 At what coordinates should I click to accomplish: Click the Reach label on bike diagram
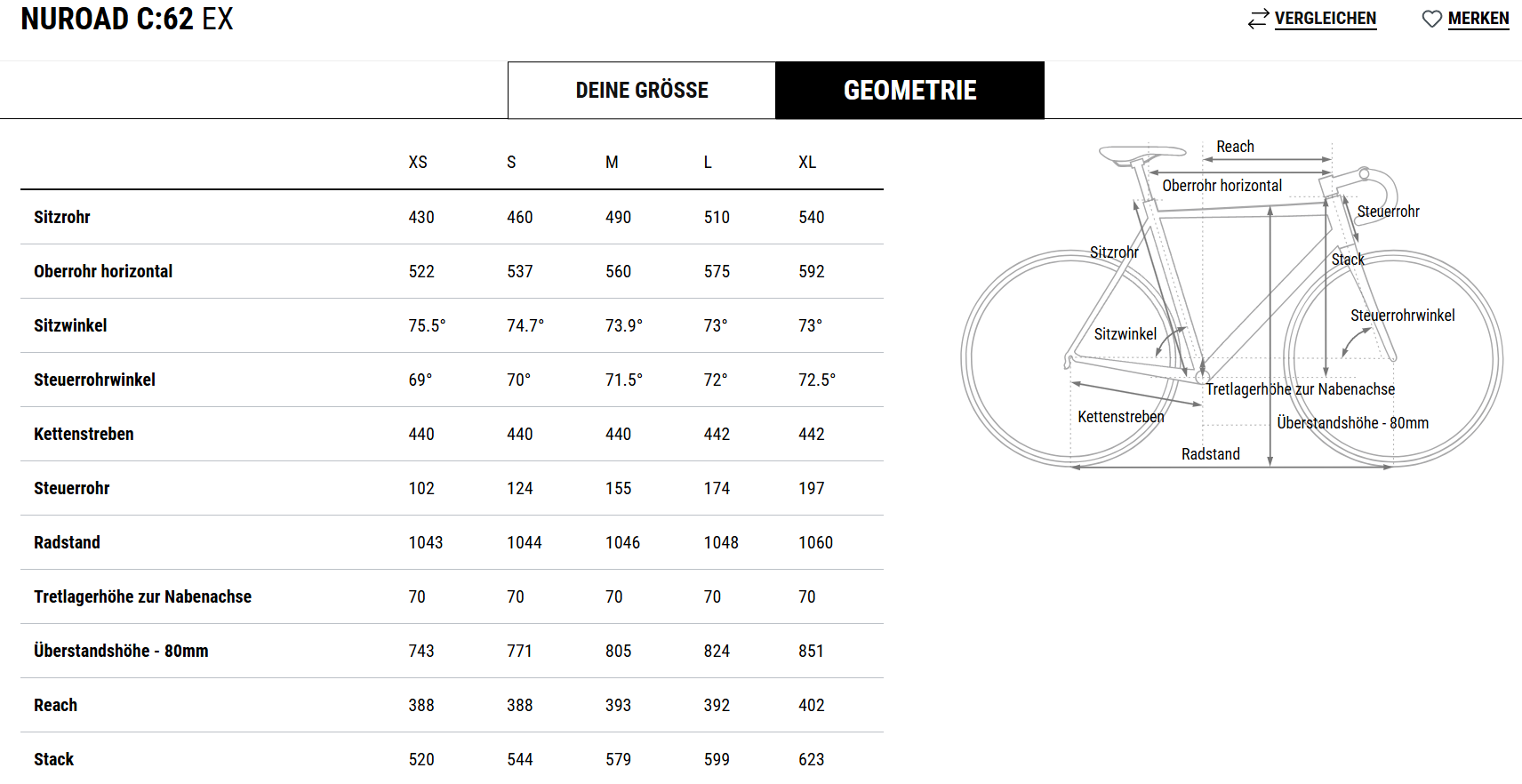pos(1235,147)
